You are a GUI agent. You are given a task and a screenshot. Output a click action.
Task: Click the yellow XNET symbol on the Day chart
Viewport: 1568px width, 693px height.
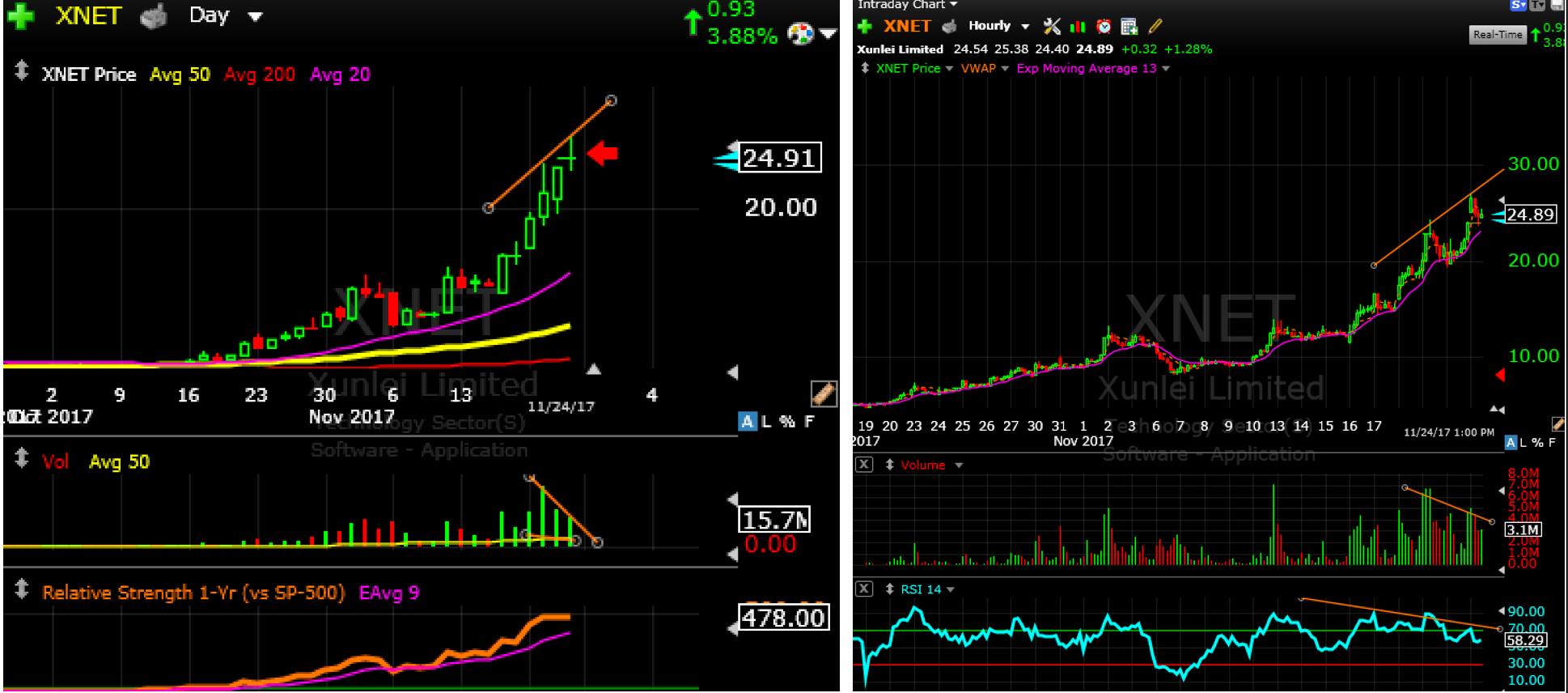click(x=88, y=16)
